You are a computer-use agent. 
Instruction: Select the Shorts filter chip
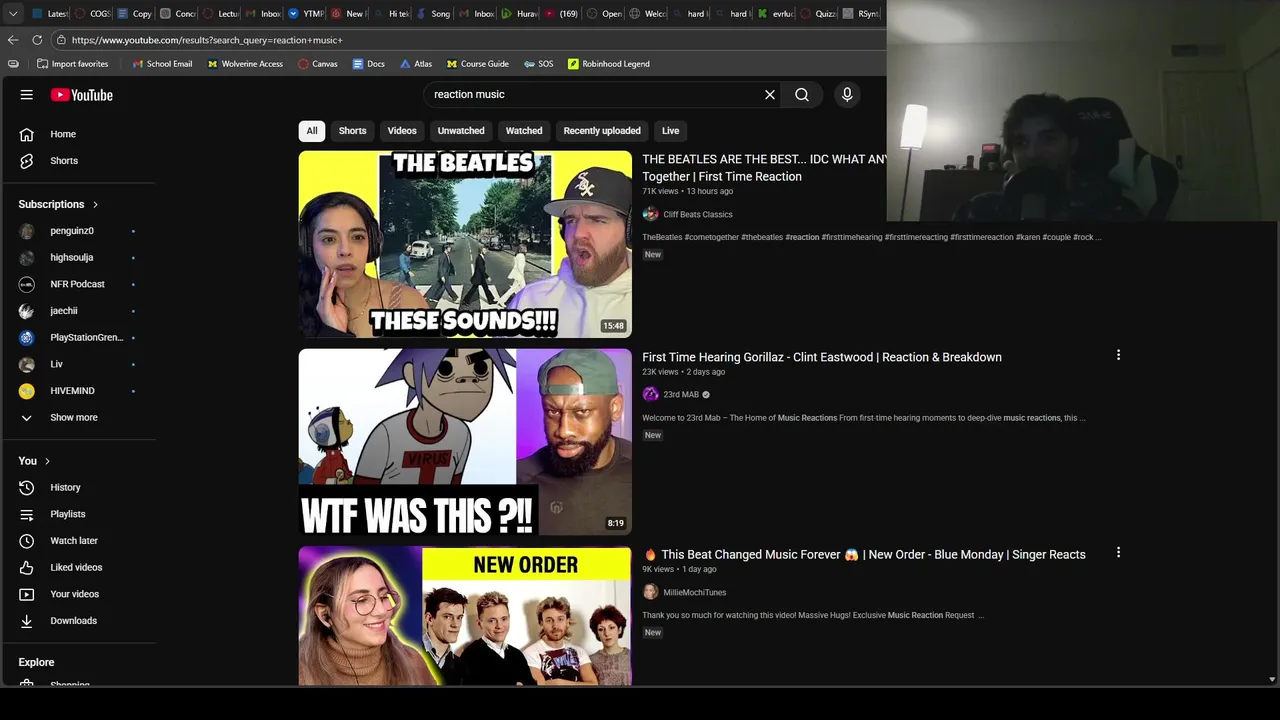click(x=352, y=131)
